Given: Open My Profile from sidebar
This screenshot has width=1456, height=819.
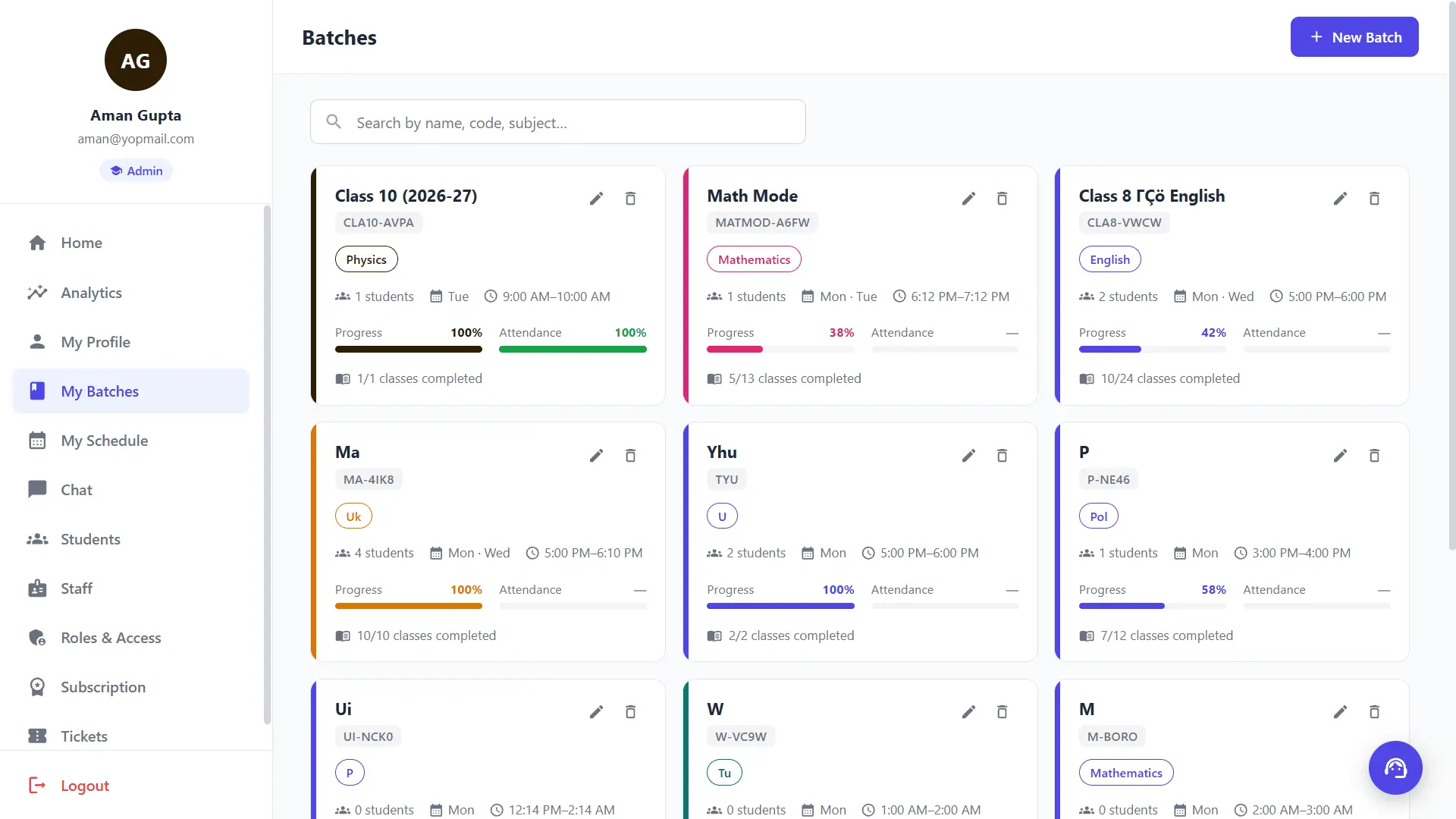Looking at the screenshot, I should tap(131, 342).
